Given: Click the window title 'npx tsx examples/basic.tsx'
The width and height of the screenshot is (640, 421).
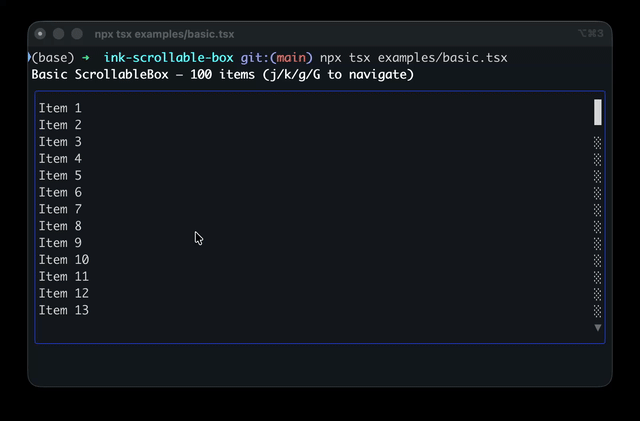Looking at the screenshot, I should [x=164, y=34].
